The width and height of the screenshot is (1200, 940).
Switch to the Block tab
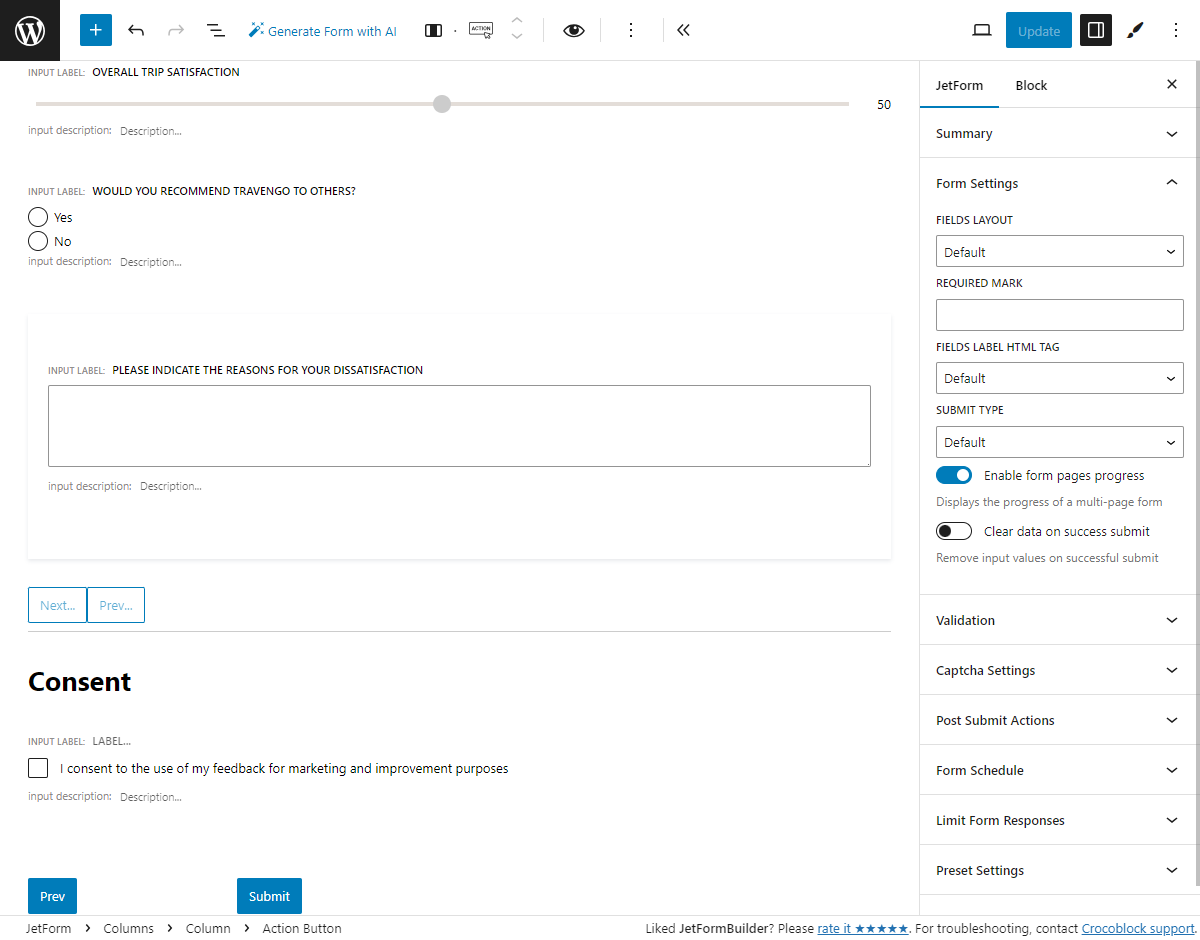click(1031, 85)
